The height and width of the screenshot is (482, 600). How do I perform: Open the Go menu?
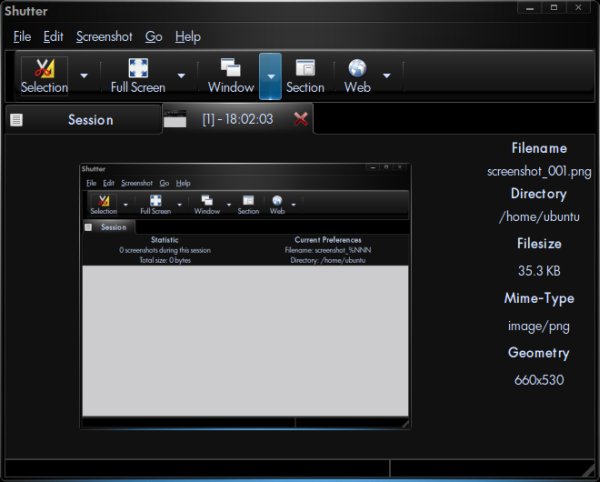(153, 37)
